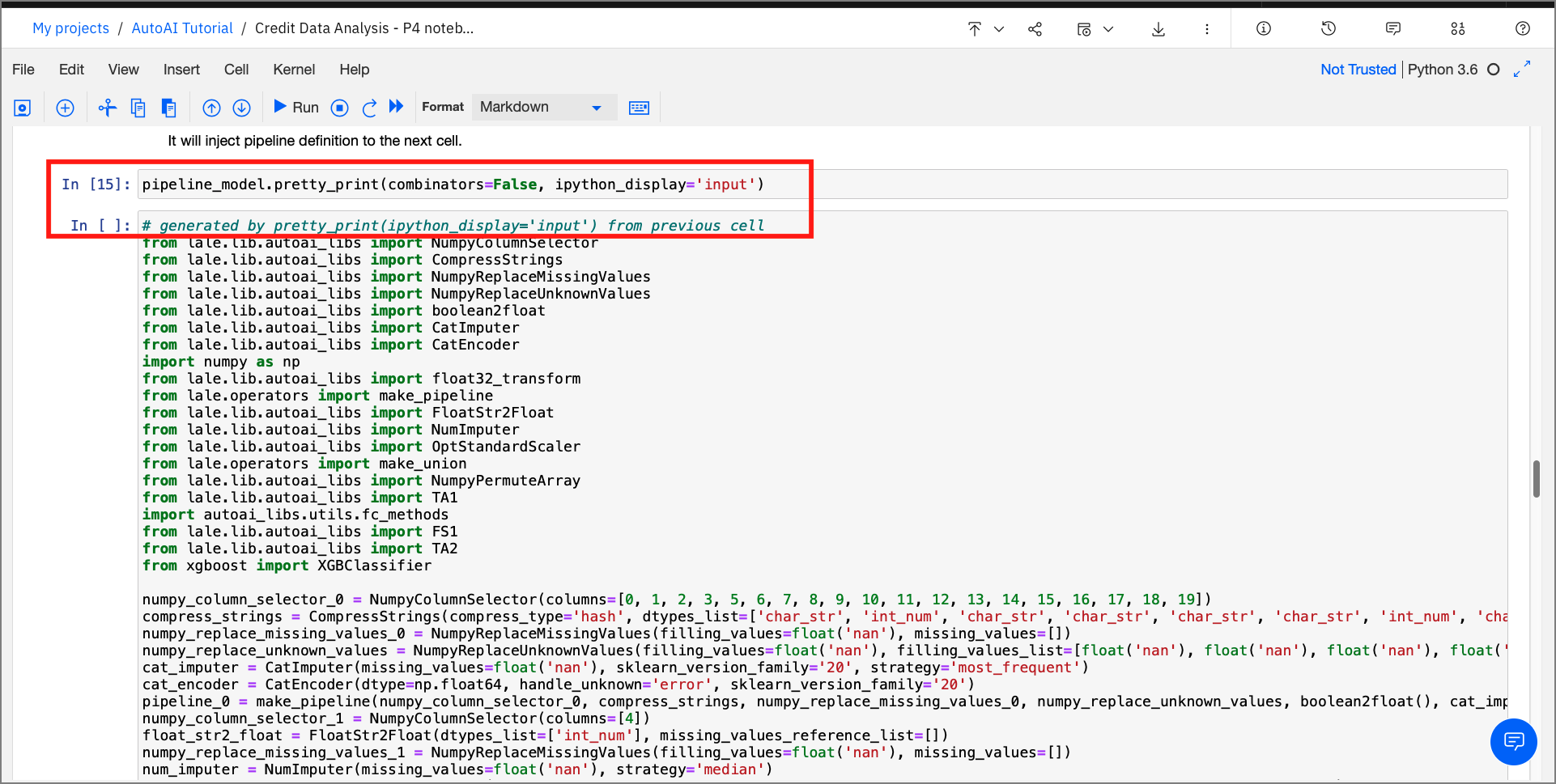Interrupt the running kernel

pyautogui.click(x=339, y=107)
